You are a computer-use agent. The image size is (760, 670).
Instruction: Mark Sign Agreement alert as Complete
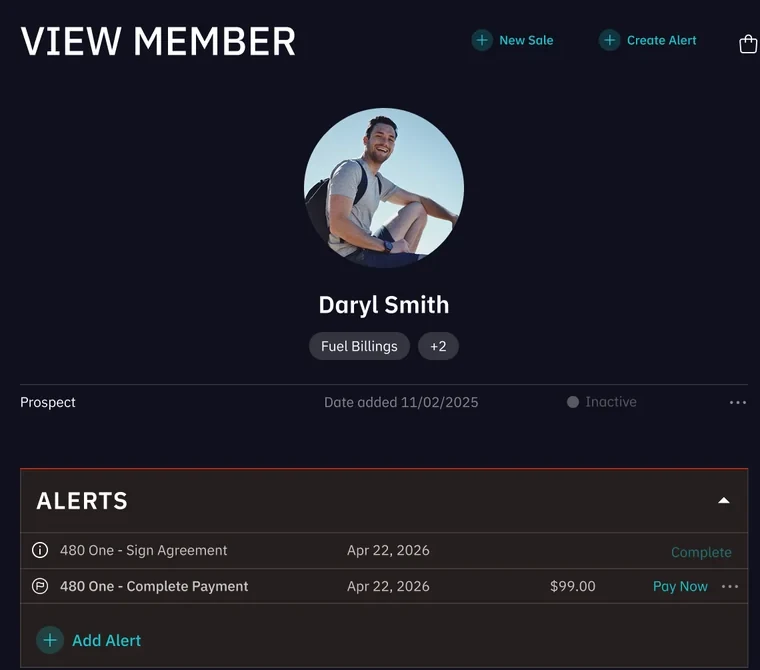pyautogui.click(x=701, y=552)
